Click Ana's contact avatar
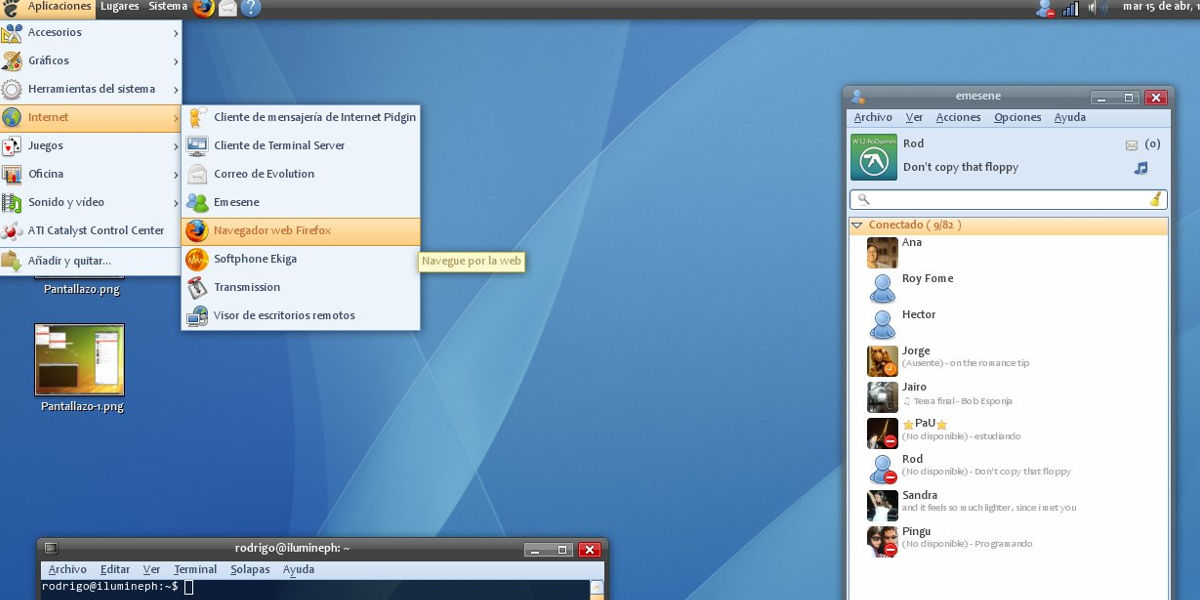The image size is (1200, 600). point(882,252)
